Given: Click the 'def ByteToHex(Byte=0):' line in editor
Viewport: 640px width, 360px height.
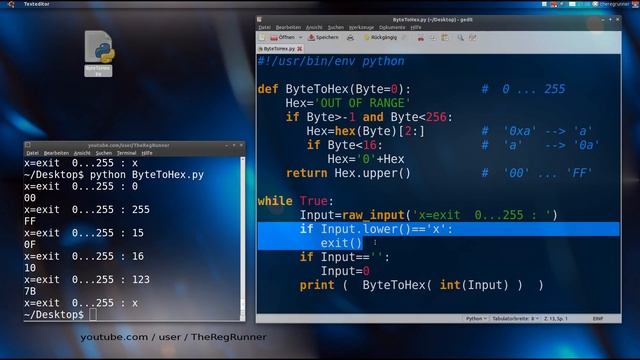Looking at the screenshot, I should pos(334,89).
